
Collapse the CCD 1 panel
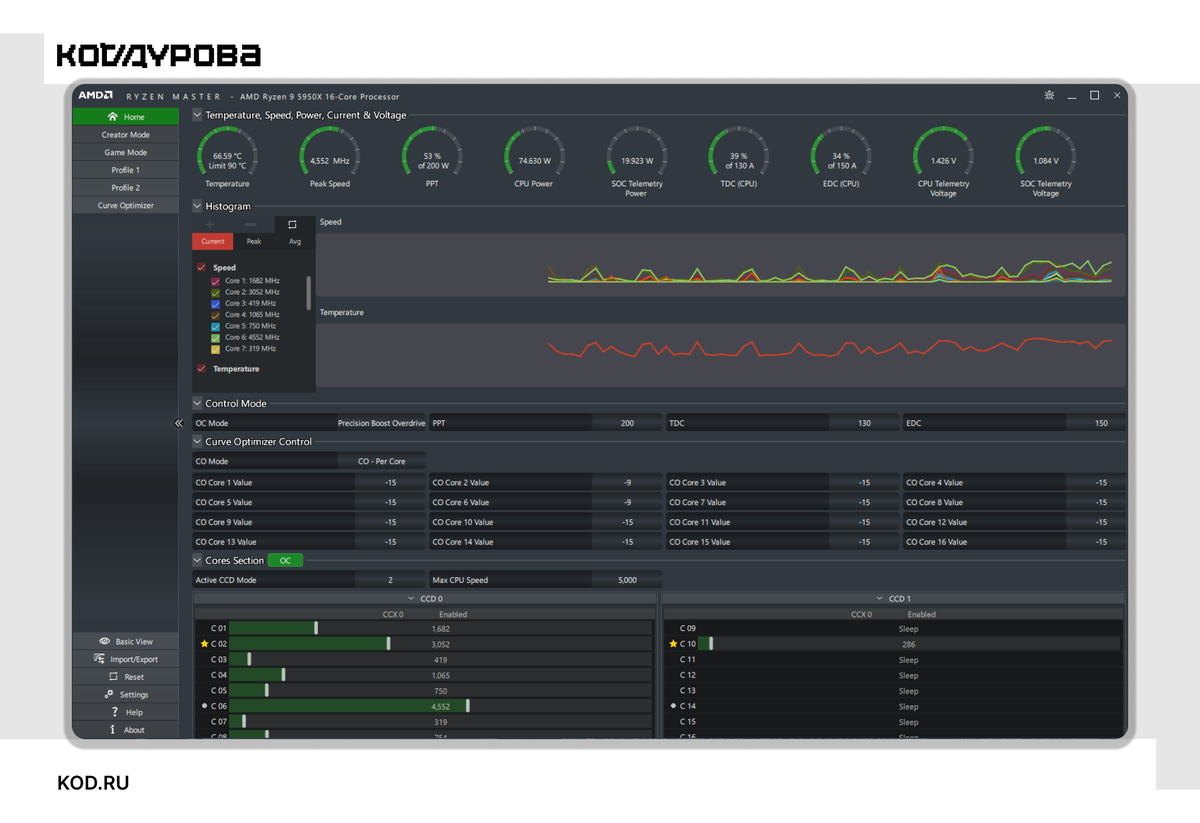pyautogui.click(x=878, y=599)
